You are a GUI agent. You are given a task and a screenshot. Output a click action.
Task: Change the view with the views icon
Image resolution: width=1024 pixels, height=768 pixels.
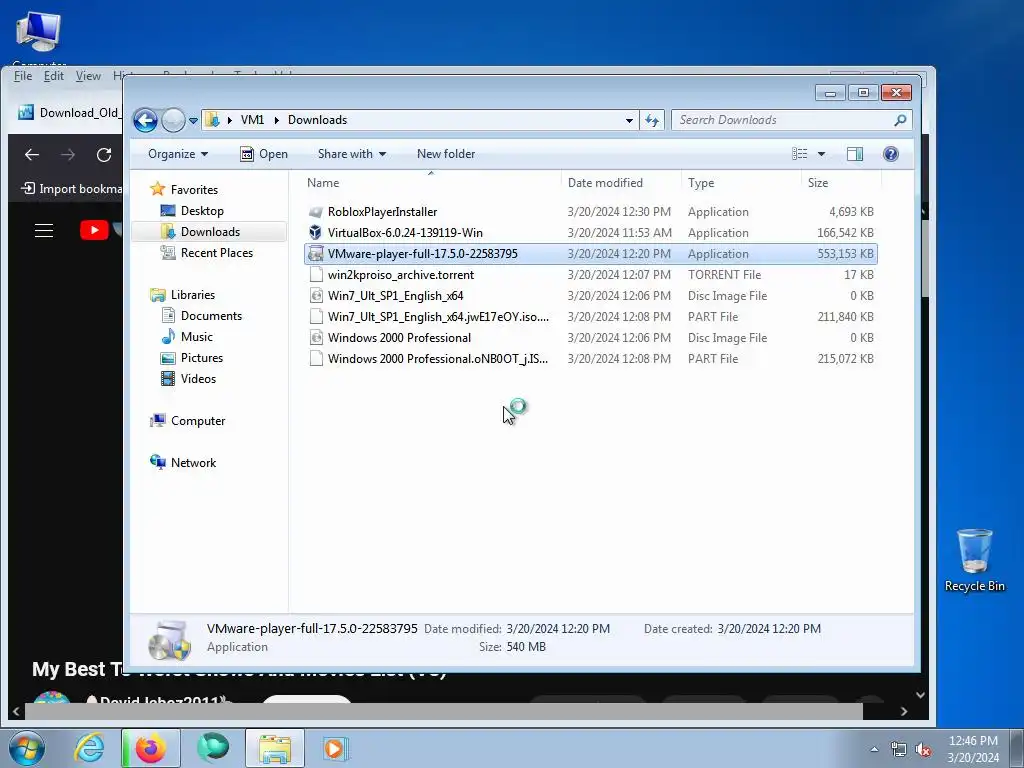[x=799, y=153]
